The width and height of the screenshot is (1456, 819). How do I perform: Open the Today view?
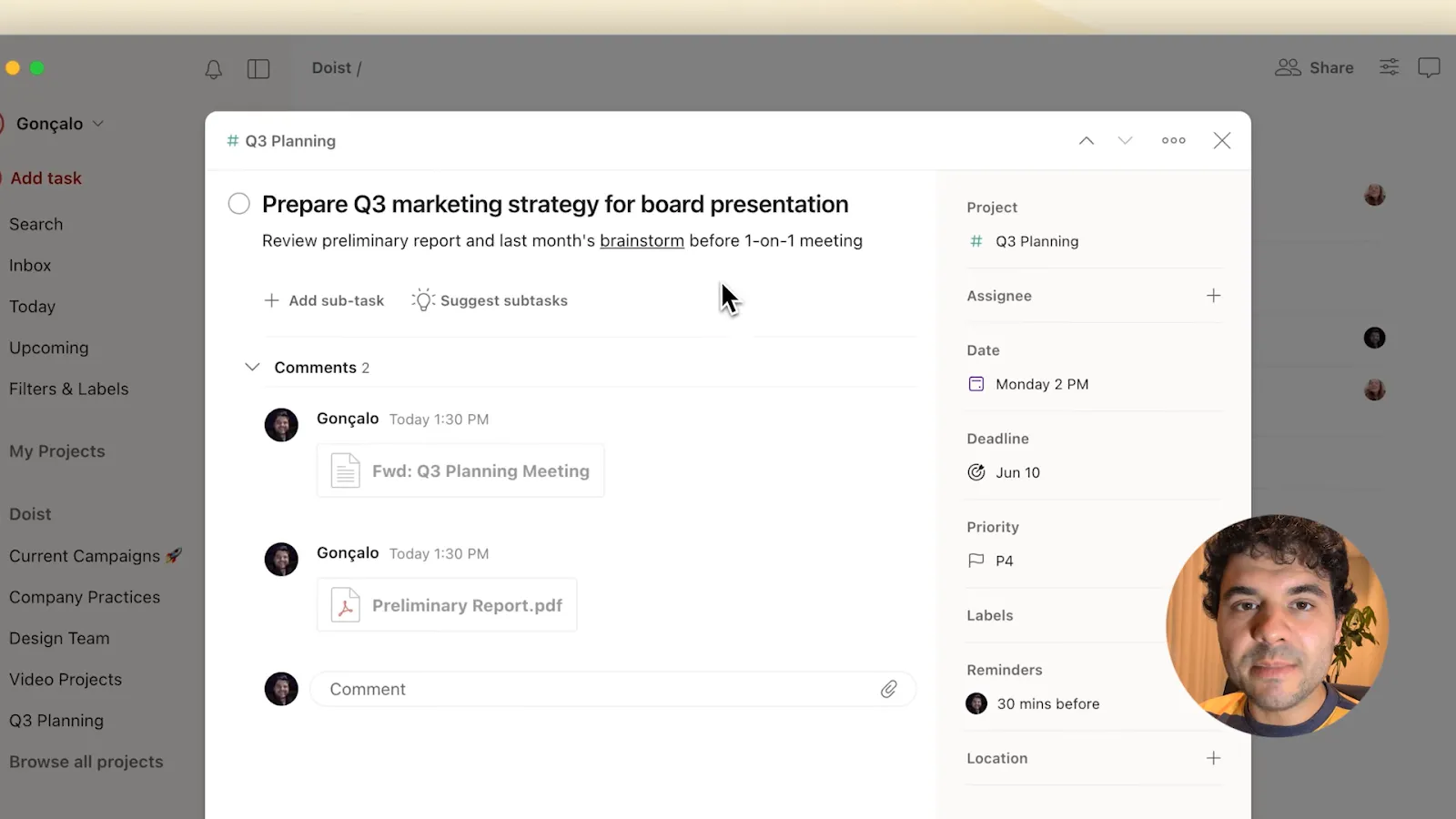[x=32, y=307]
